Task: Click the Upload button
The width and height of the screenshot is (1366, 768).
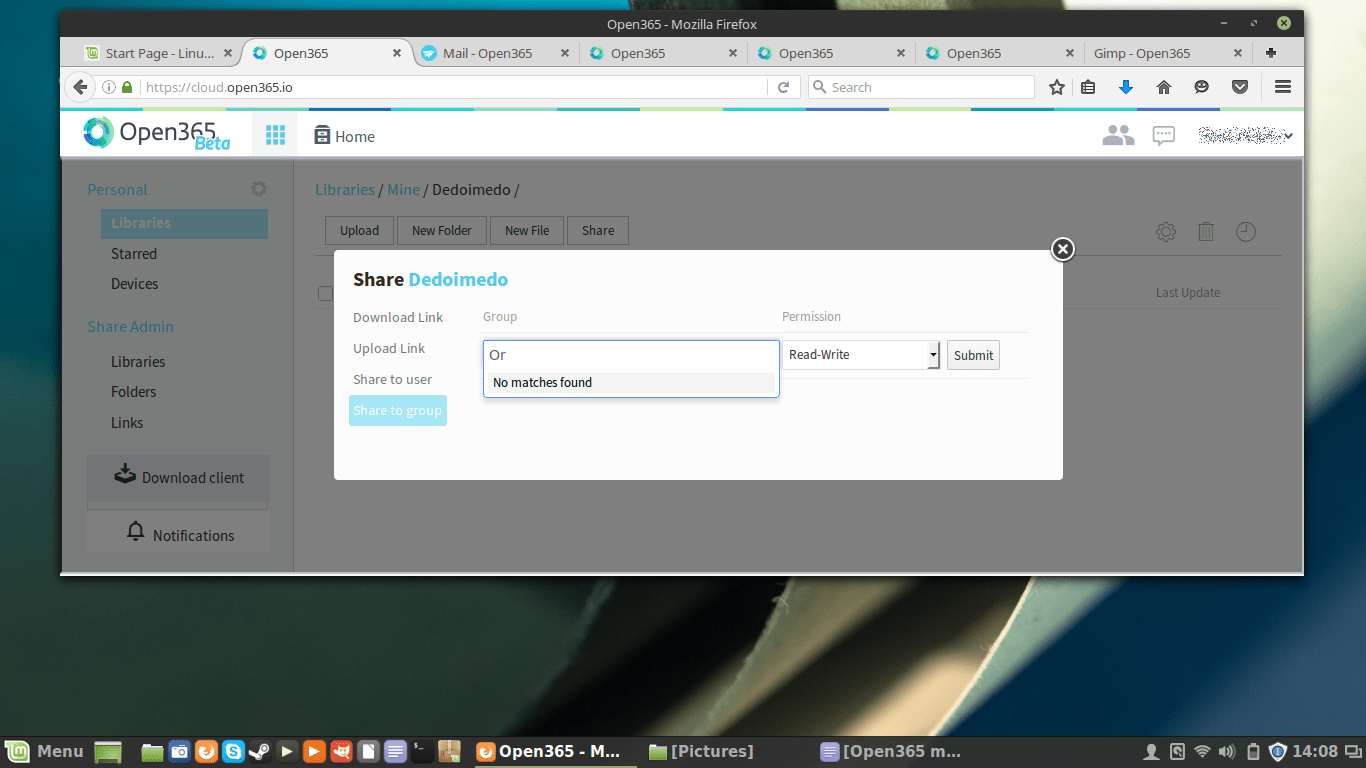Action: pos(359,230)
